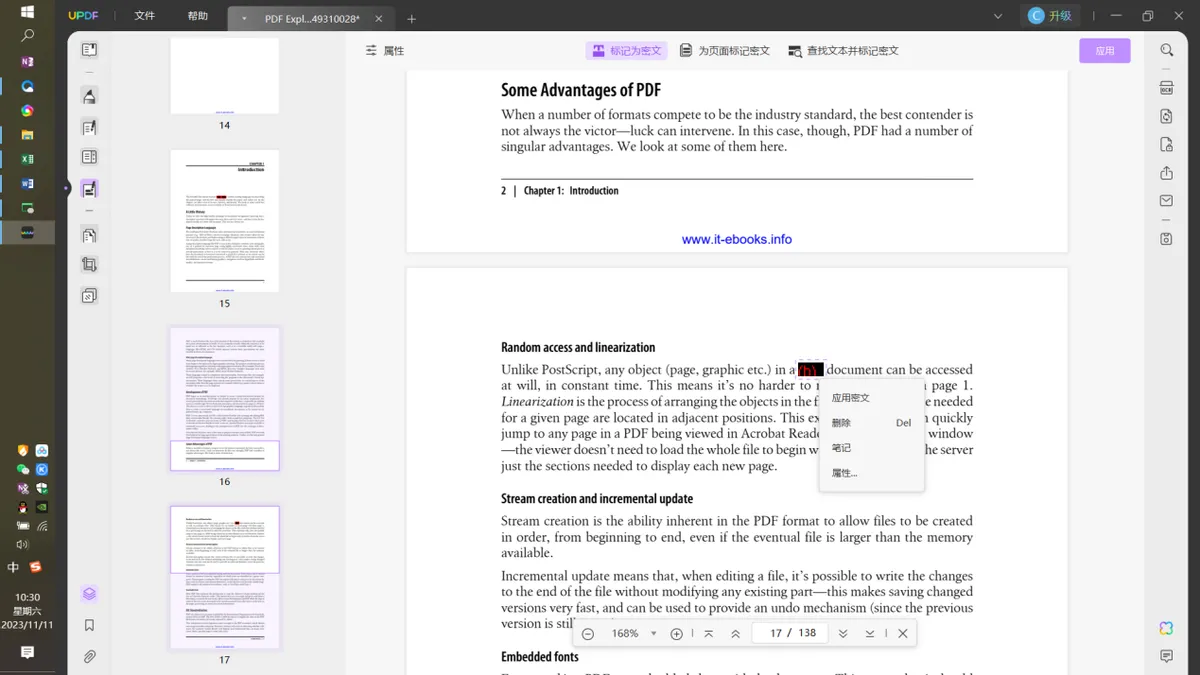The width and height of the screenshot is (1200, 675).
Task: Click the page number field showing 17
Action: click(776, 633)
